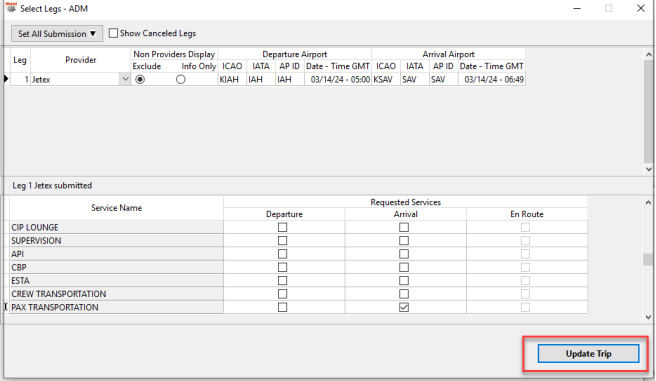Click the Provider column header
656x381 pixels.
click(x=81, y=60)
